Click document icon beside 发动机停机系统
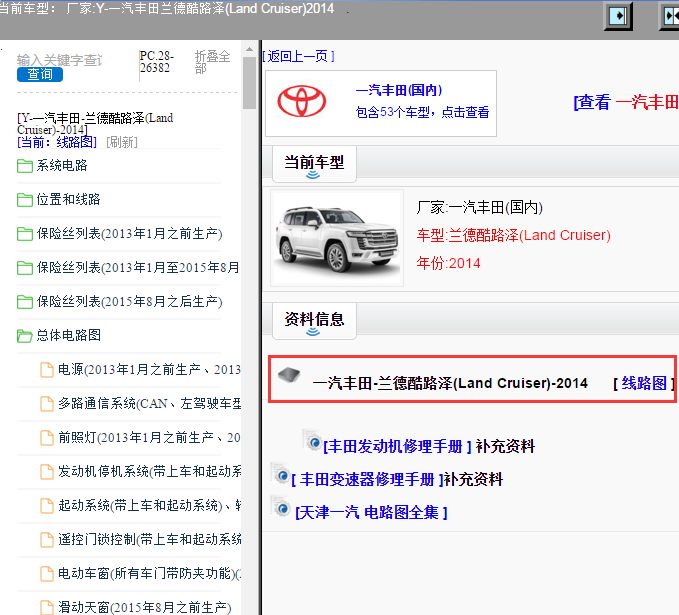 (47, 472)
